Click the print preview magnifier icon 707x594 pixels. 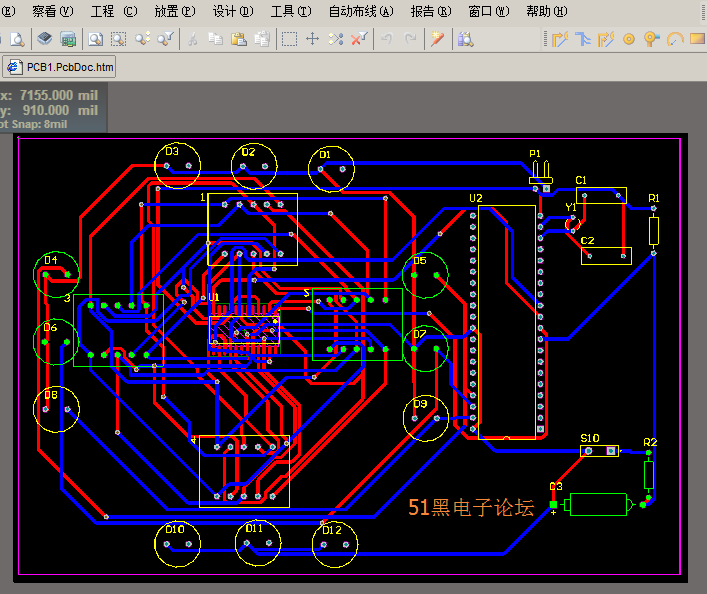click(x=17, y=39)
